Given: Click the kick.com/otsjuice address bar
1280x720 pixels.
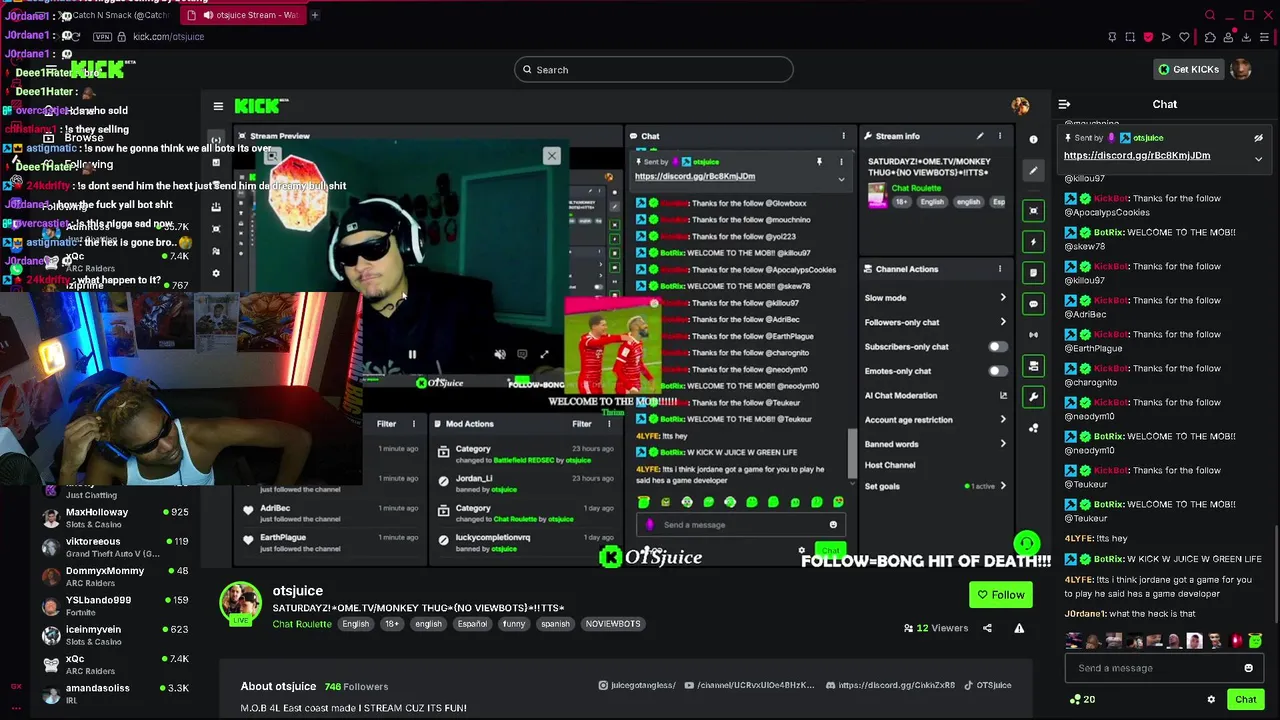Looking at the screenshot, I should tap(169, 37).
